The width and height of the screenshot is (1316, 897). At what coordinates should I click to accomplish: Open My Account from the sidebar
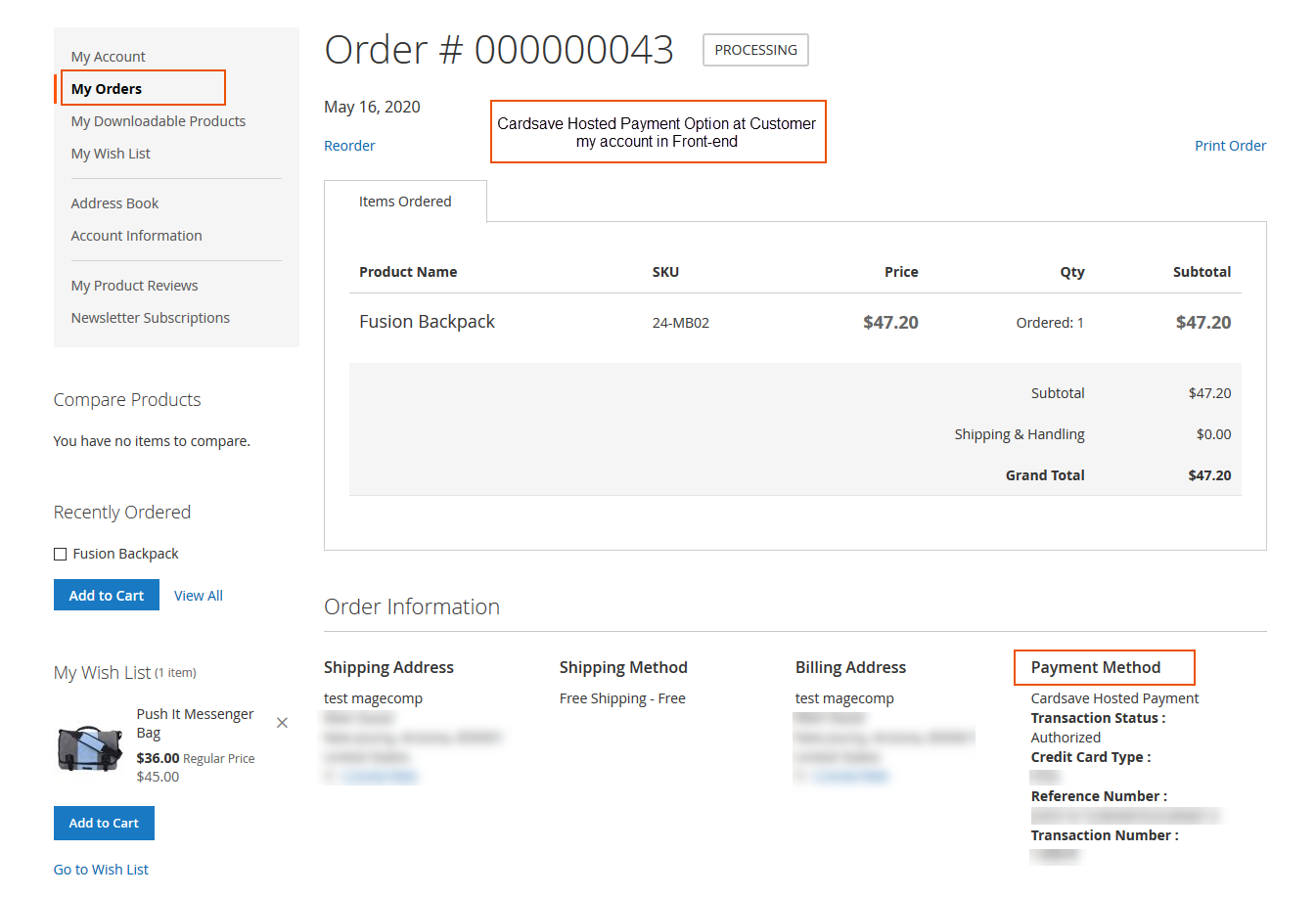[108, 56]
